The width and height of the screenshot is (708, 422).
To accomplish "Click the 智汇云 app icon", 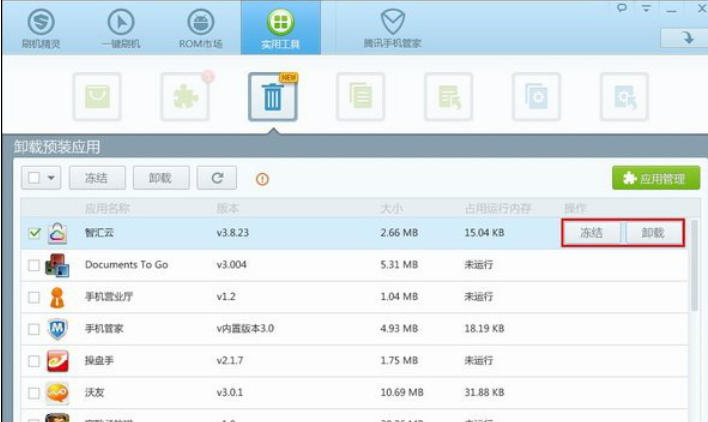I will point(58,233).
